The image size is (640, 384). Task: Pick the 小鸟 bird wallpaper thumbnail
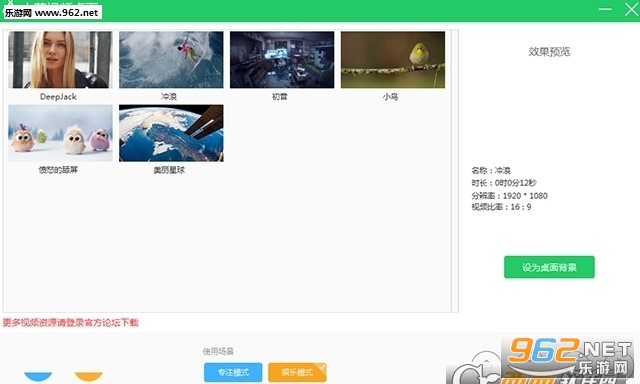pos(393,60)
